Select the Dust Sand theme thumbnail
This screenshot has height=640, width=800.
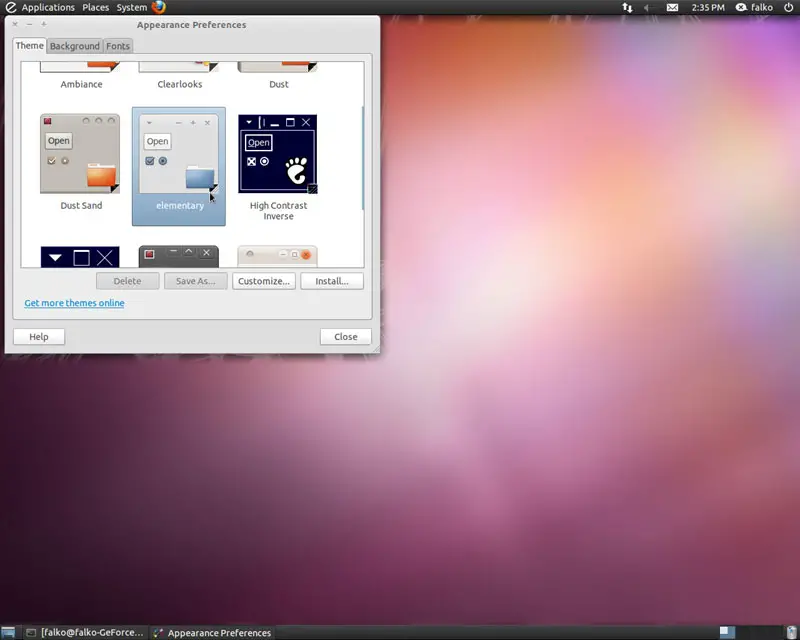pos(80,154)
